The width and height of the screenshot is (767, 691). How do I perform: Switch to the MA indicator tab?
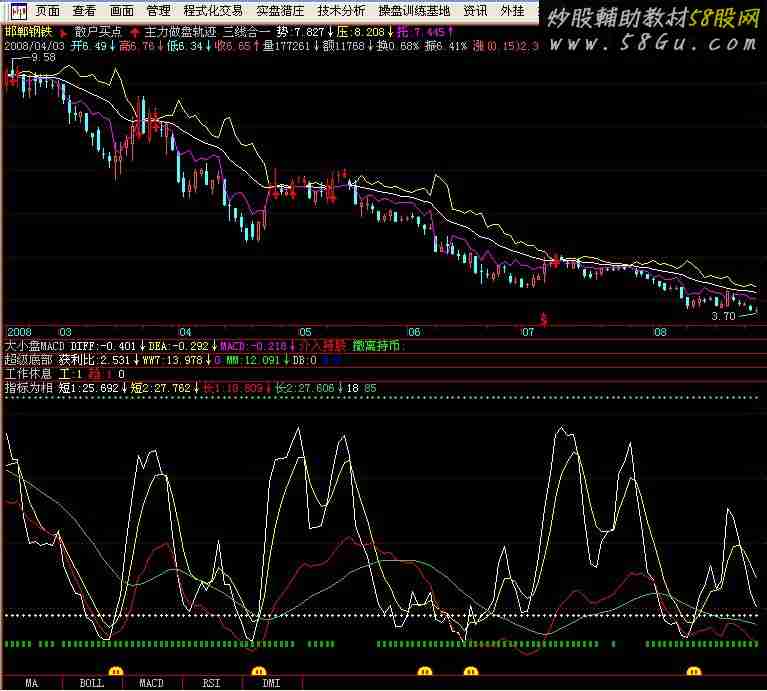click(x=32, y=683)
